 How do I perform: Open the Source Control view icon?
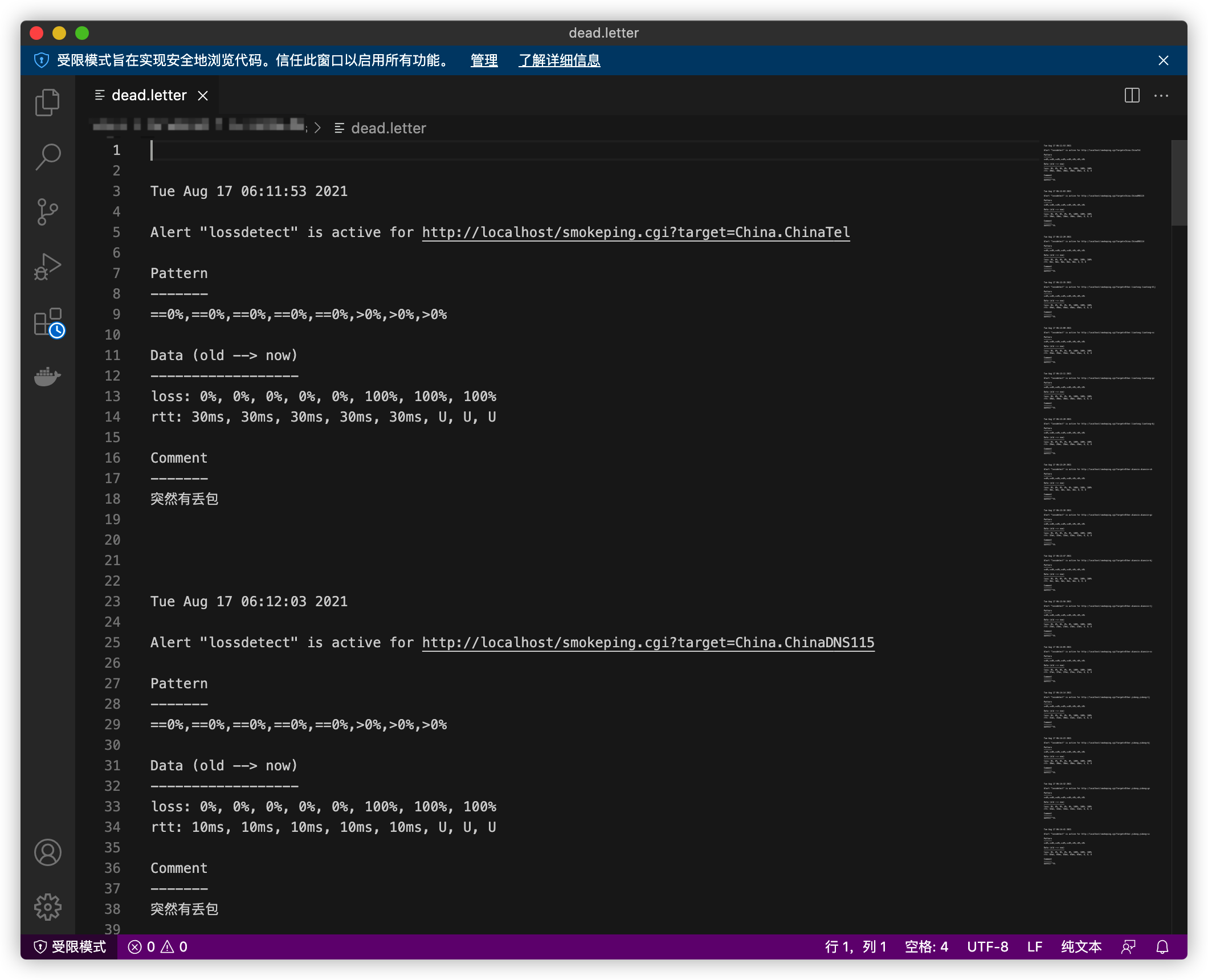pos(47,211)
